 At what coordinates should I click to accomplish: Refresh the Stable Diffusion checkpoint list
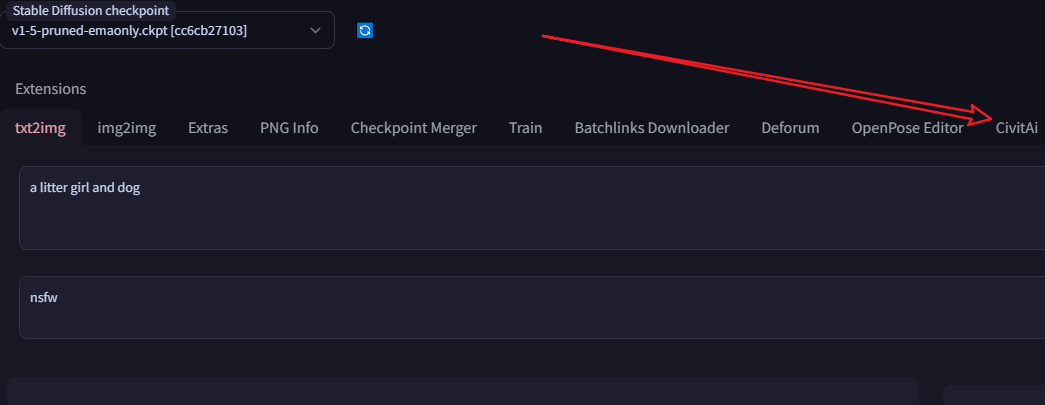click(x=365, y=30)
